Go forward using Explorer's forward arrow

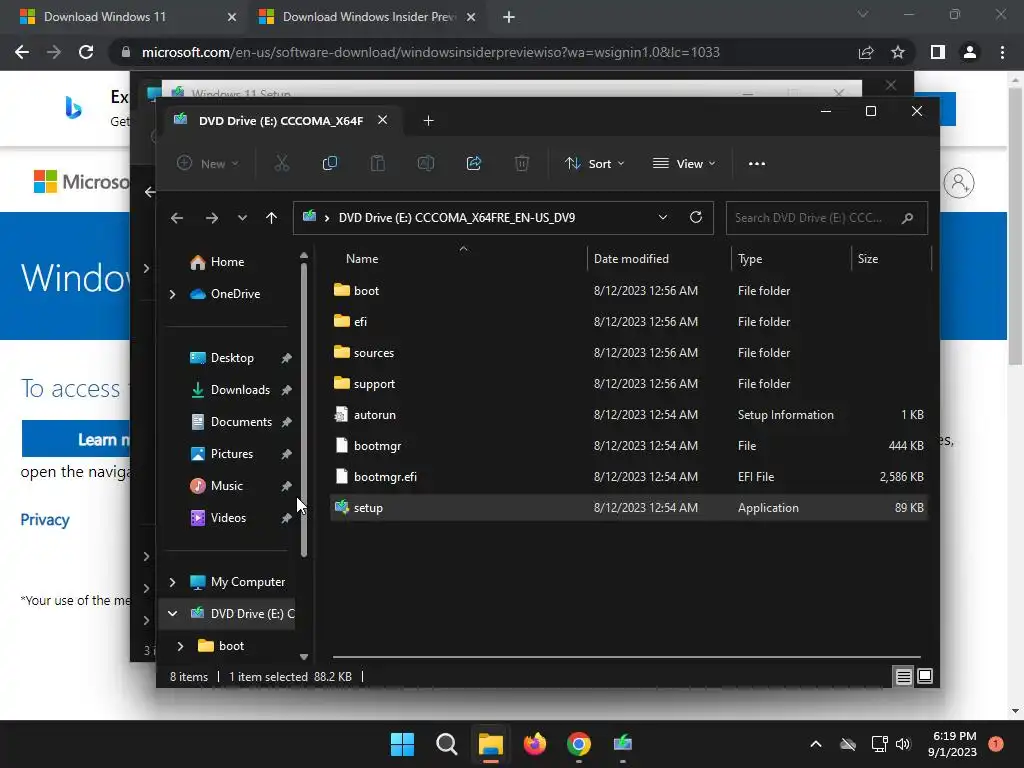point(212,218)
